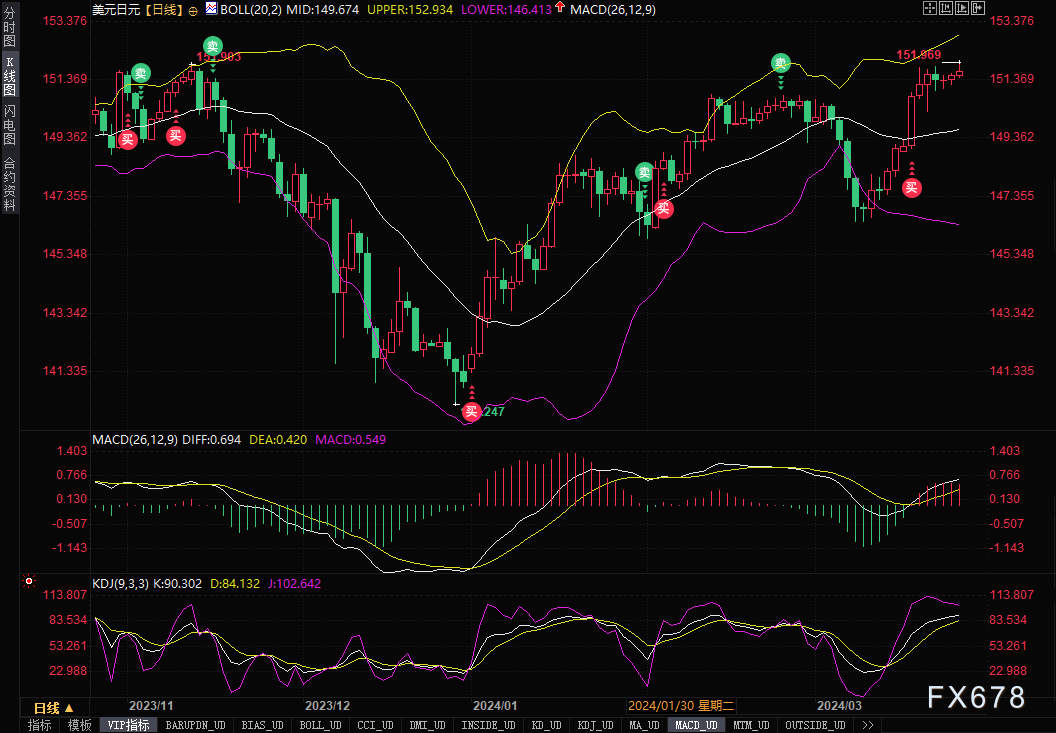Click the circled plus icon beside 日线 title

pyautogui.click(x=193, y=9)
